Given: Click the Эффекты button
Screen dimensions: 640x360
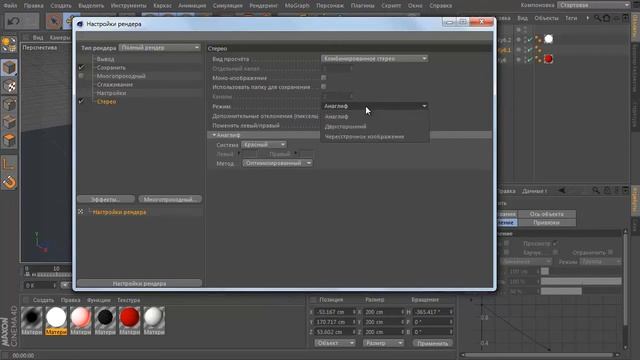Looking at the screenshot, I should pyautogui.click(x=106, y=200).
